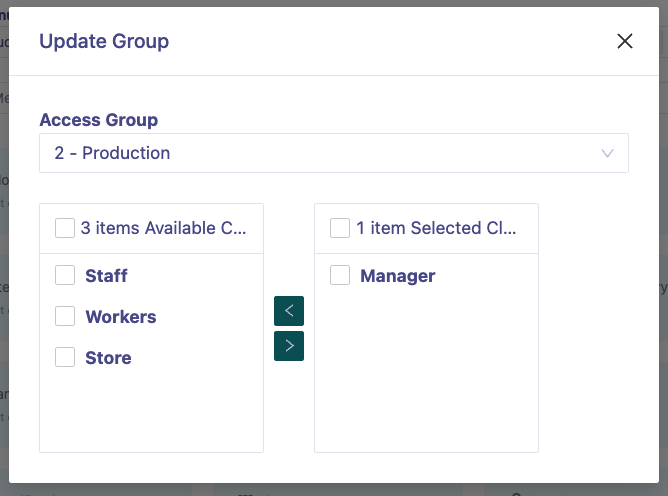Image resolution: width=668 pixels, height=496 pixels.
Task: Click the Update Group dialog title
Action: point(104,41)
